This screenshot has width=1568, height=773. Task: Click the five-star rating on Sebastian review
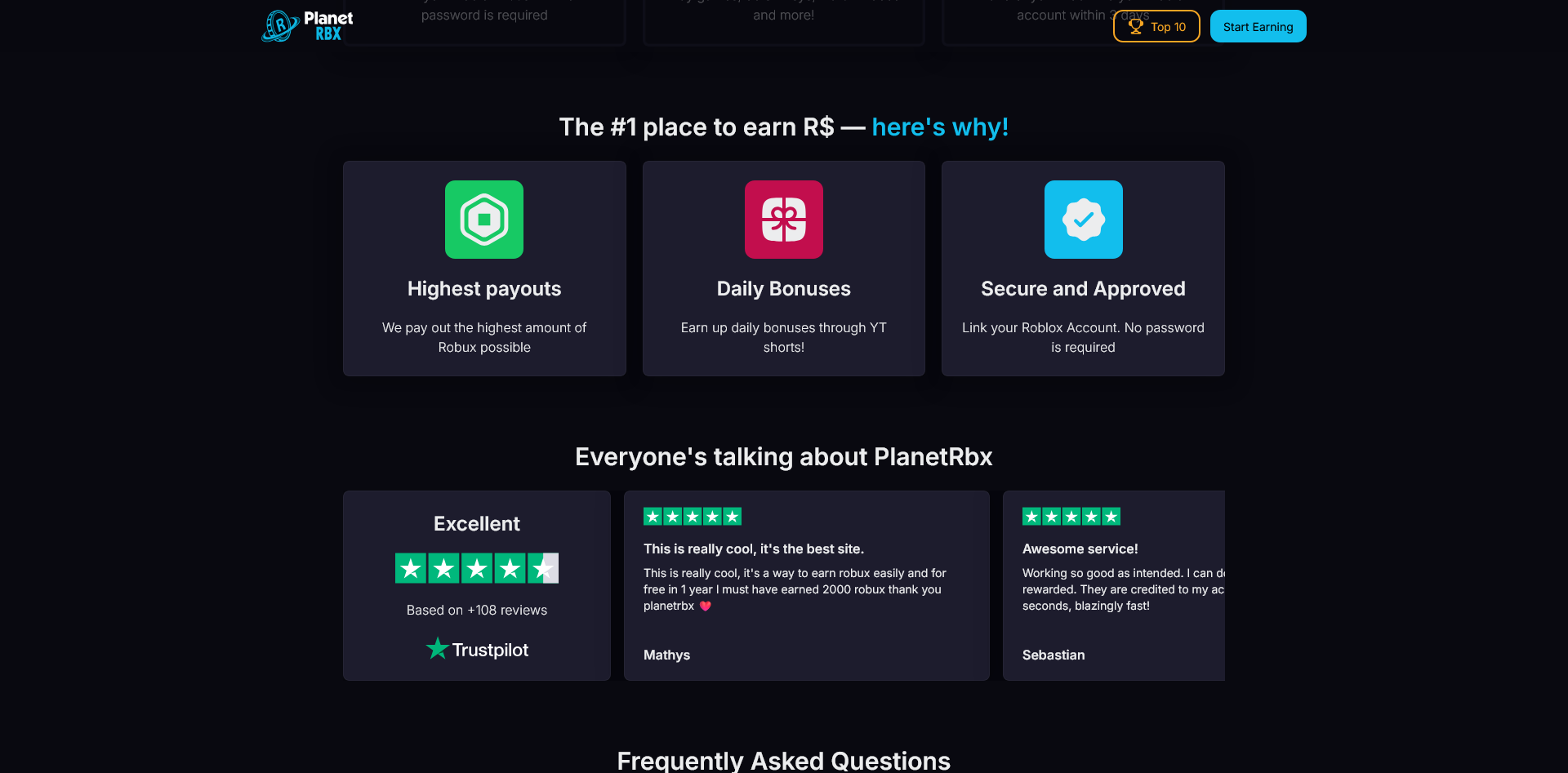pyautogui.click(x=1071, y=516)
